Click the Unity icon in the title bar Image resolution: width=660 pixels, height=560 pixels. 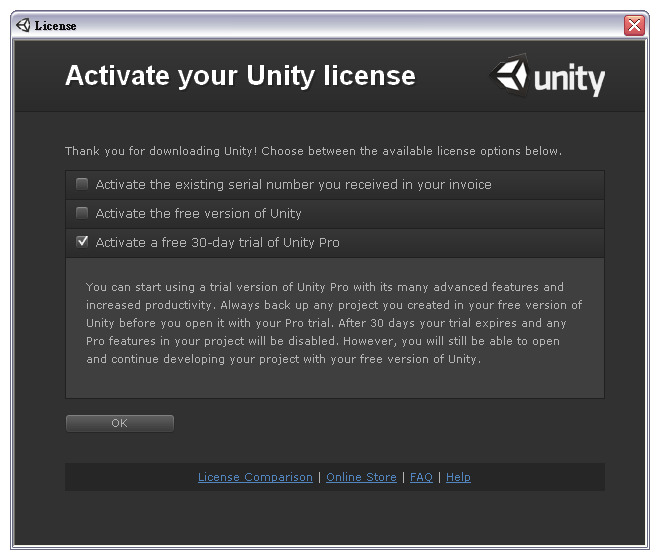point(23,25)
